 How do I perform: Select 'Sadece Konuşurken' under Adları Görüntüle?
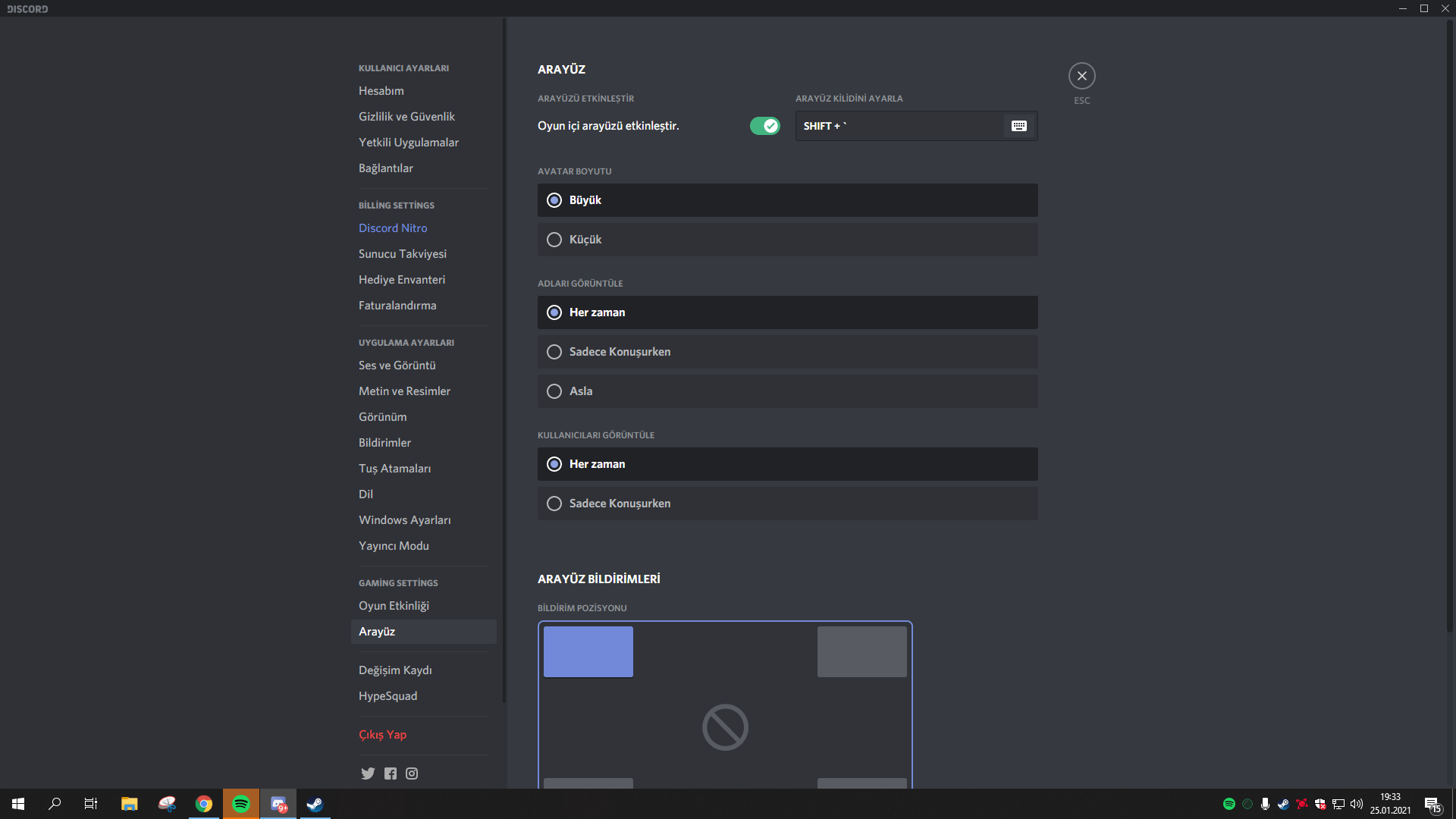coord(787,352)
